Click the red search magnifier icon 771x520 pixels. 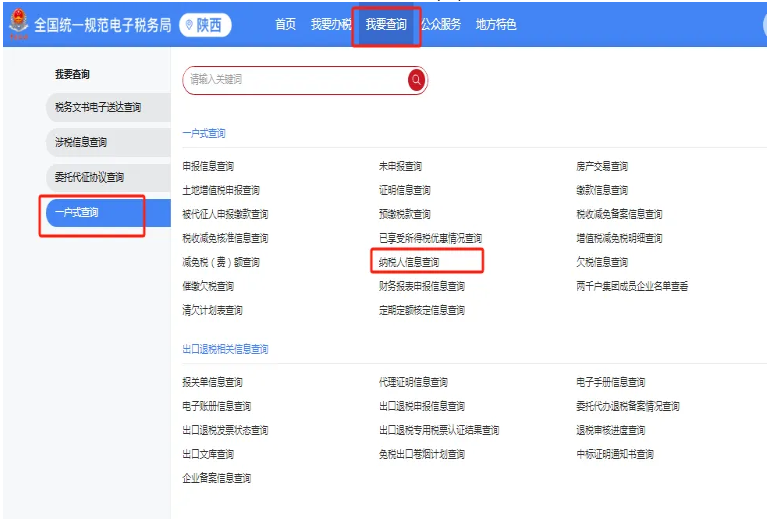point(416,80)
